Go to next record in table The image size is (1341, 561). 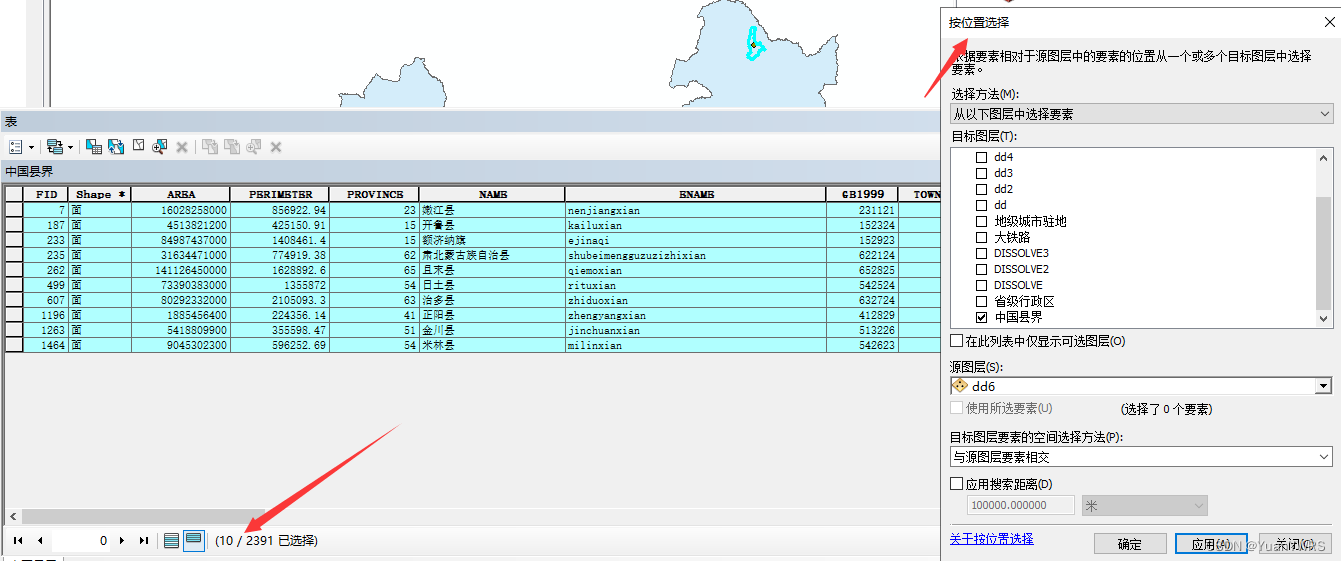pos(122,540)
